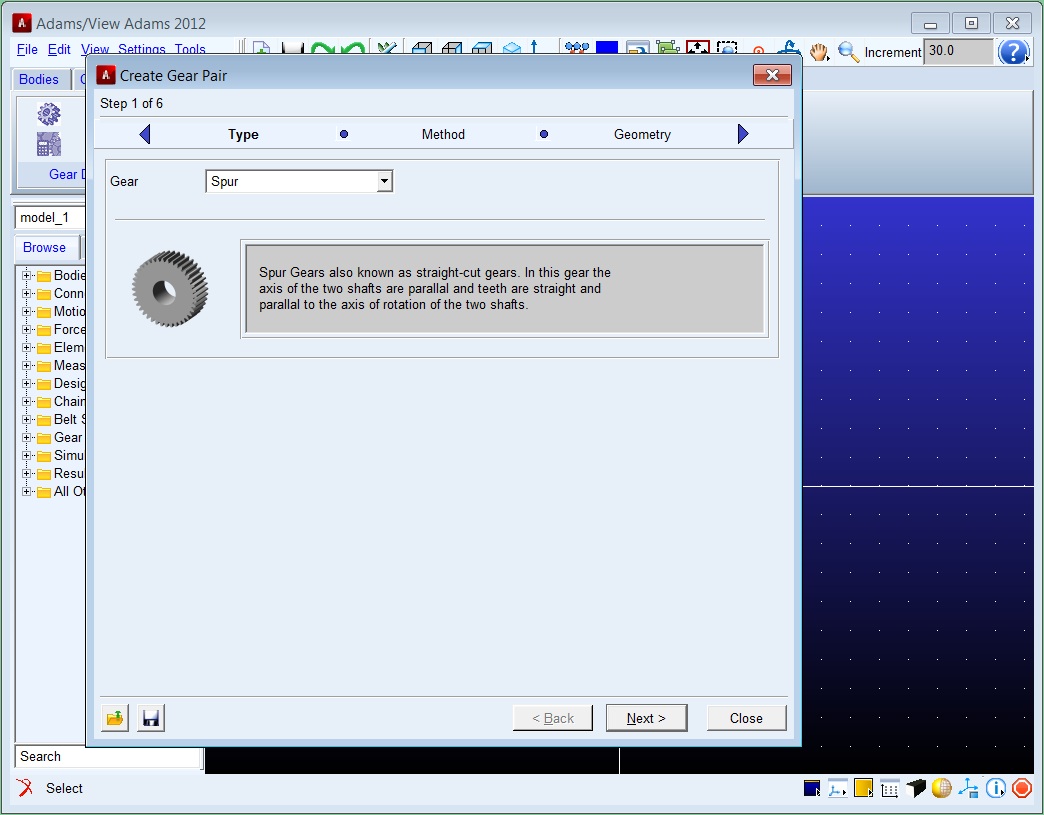
Task: Click the rotate view tool icon
Action: point(789,49)
